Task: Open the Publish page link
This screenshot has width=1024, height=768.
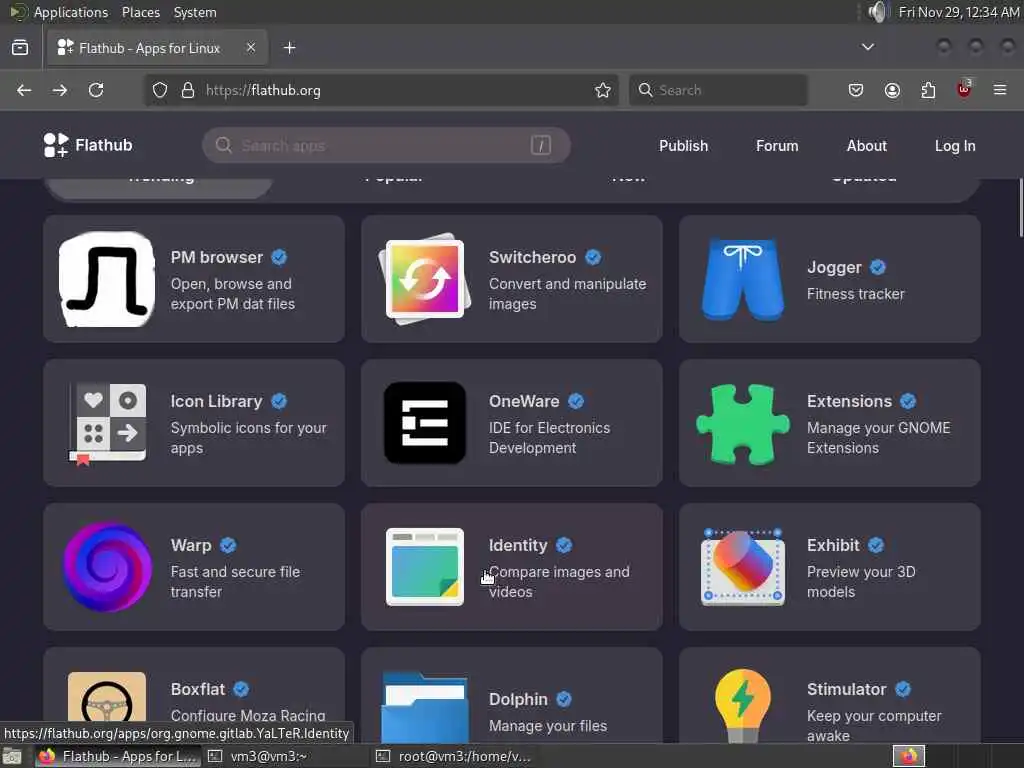Action: (x=683, y=146)
